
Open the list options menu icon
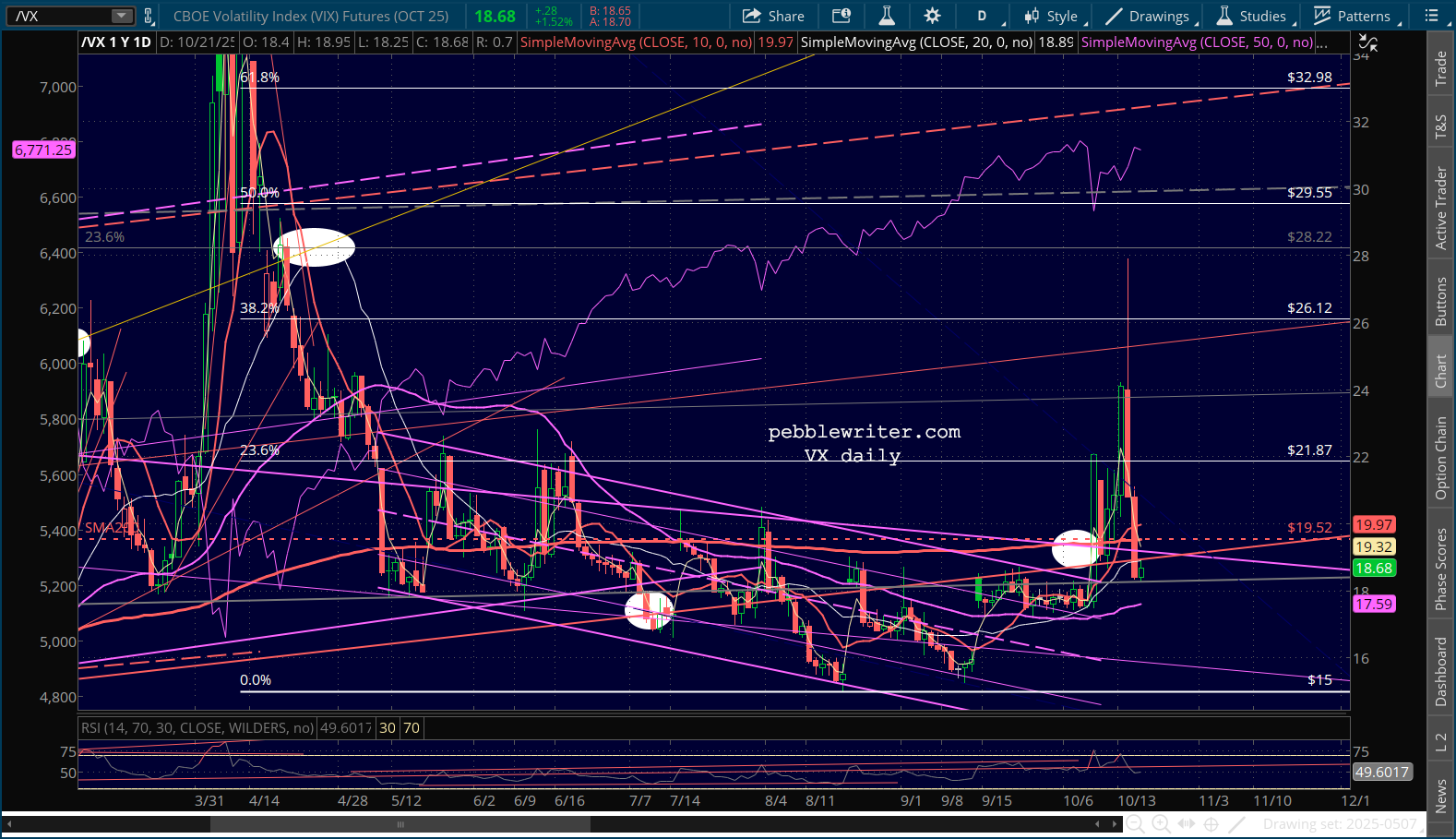click(x=1432, y=16)
